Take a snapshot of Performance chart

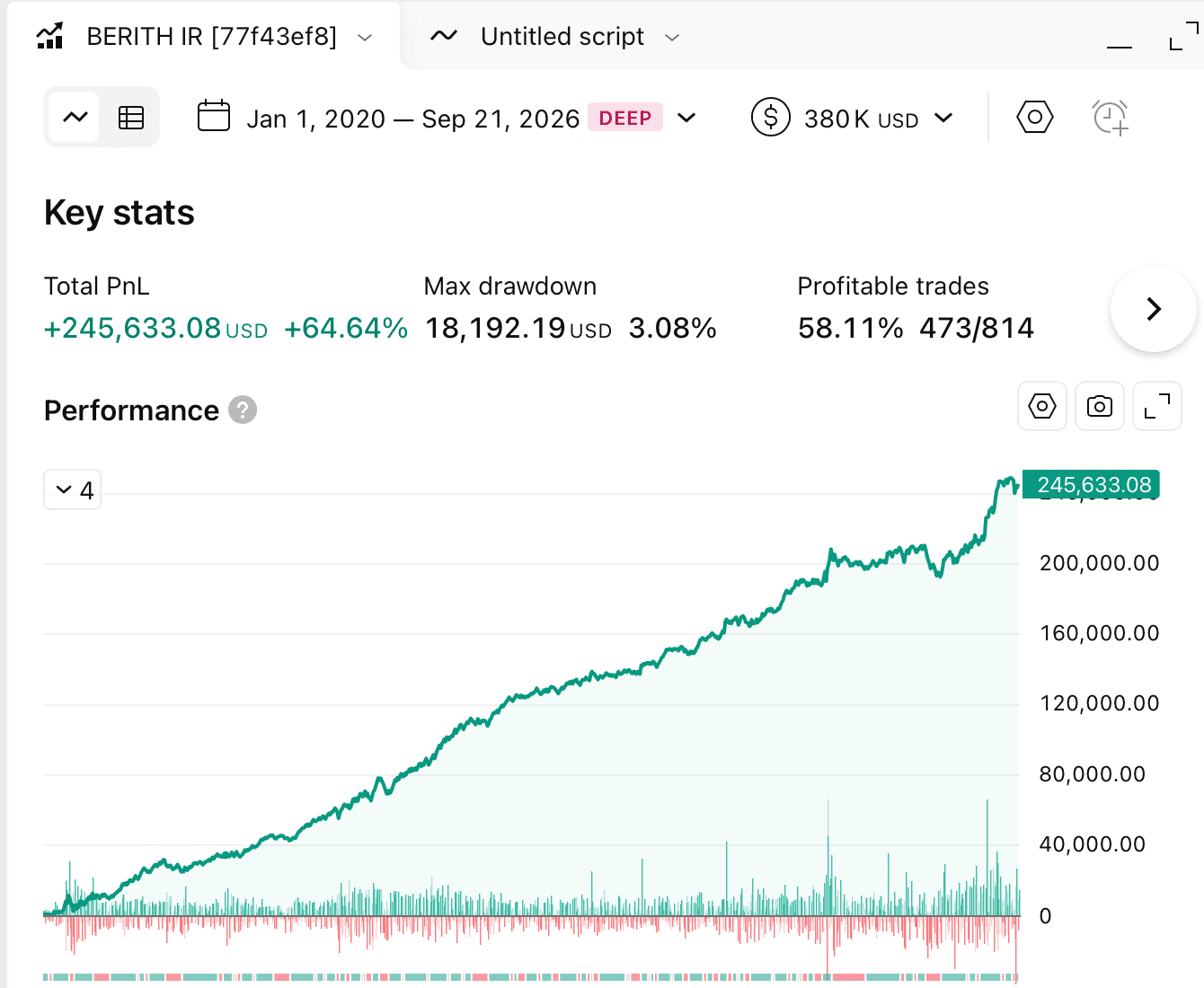(x=1100, y=406)
